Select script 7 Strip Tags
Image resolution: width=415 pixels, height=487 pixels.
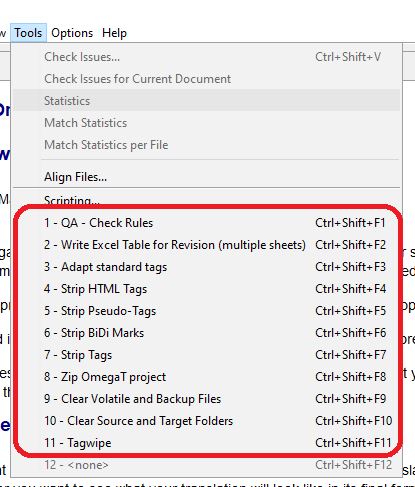pyautogui.click(x=207, y=355)
